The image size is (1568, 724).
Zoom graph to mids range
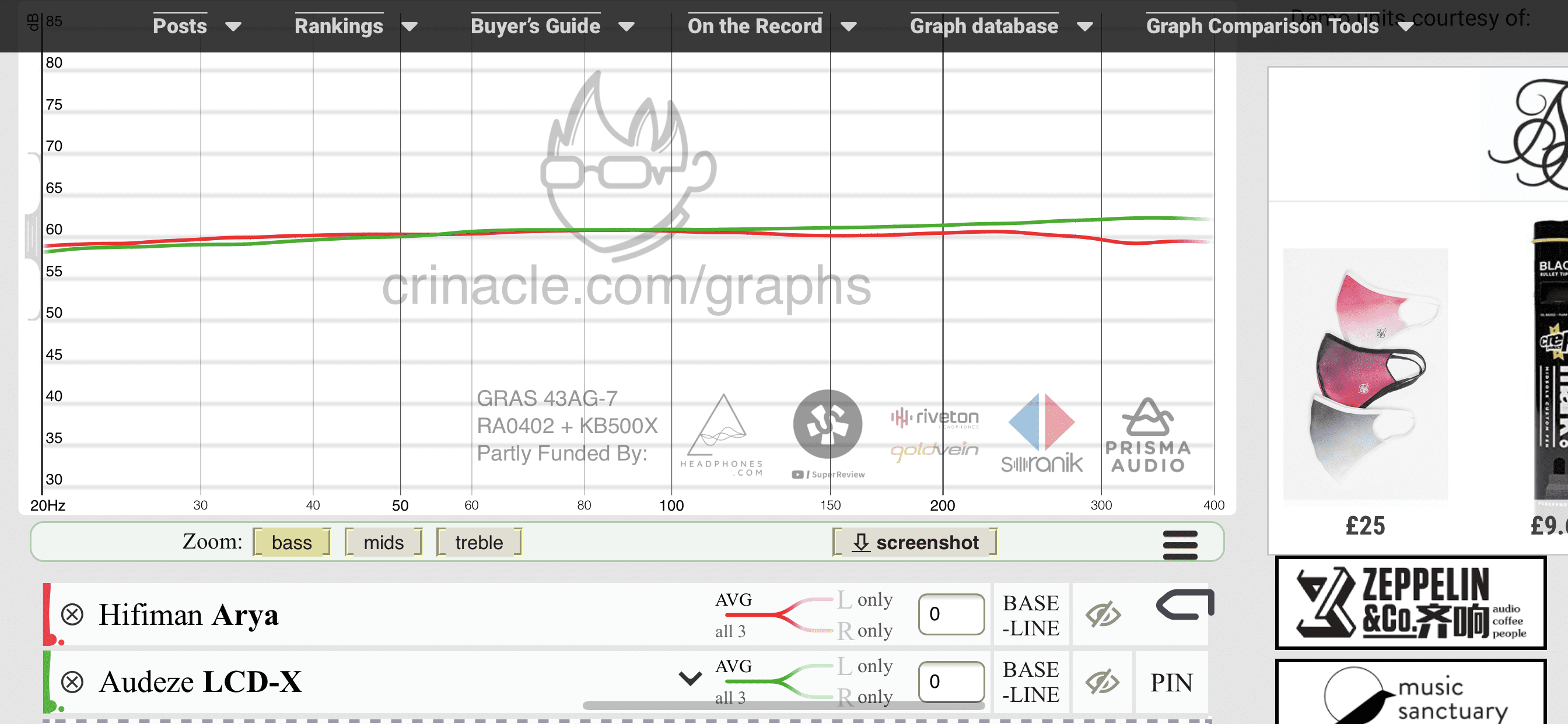[x=383, y=542]
